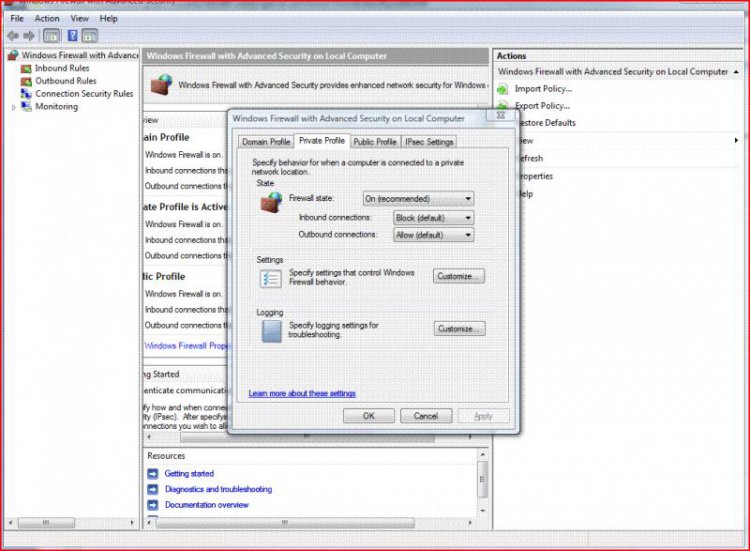Open the Firewall state dropdown

point(419,198)
